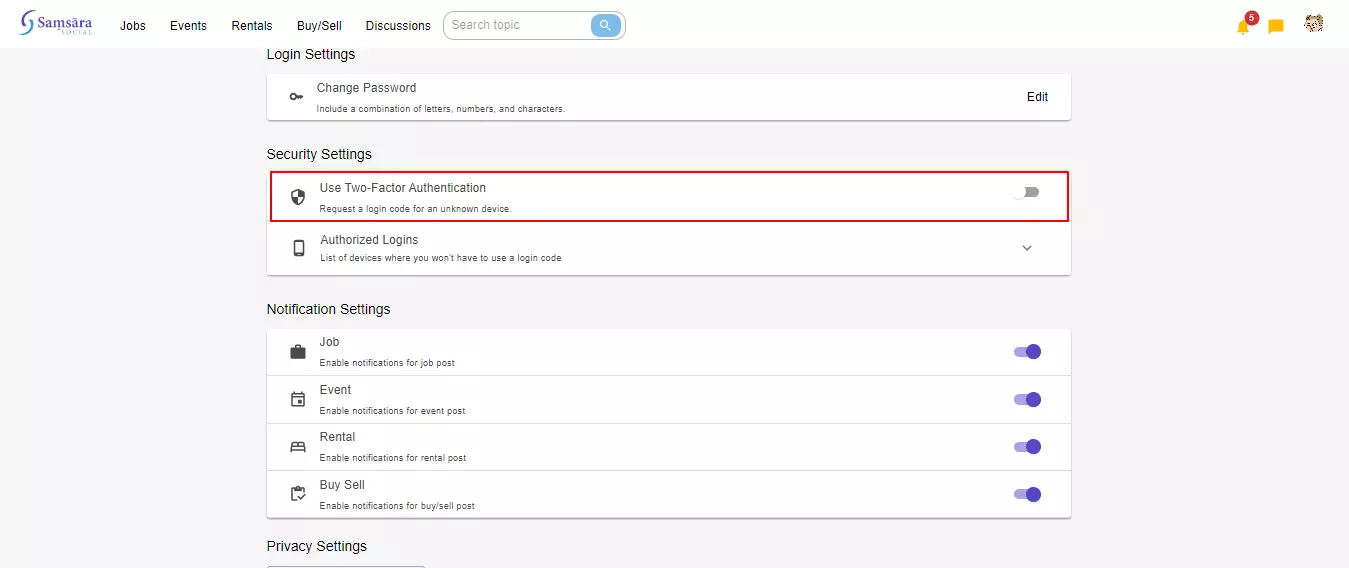Click the Privacy Settings heading
Screen dimensions: 1349x568
coord(317,546)
